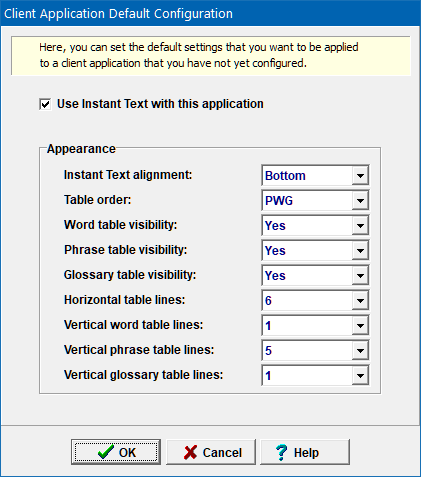
Task: Click the Vertical phrase table lines label
Action: 139,350
